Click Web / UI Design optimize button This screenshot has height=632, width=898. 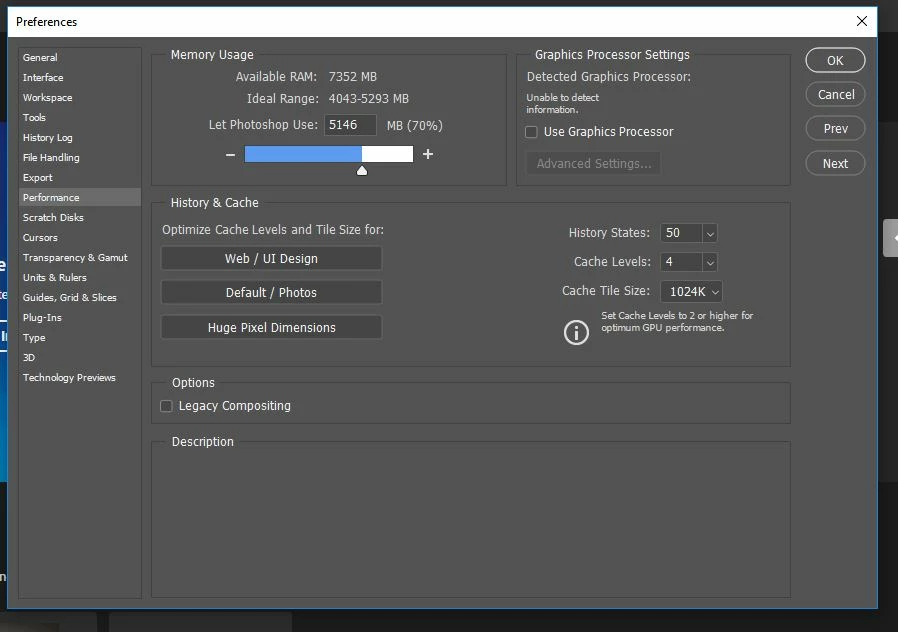point(271,258)
